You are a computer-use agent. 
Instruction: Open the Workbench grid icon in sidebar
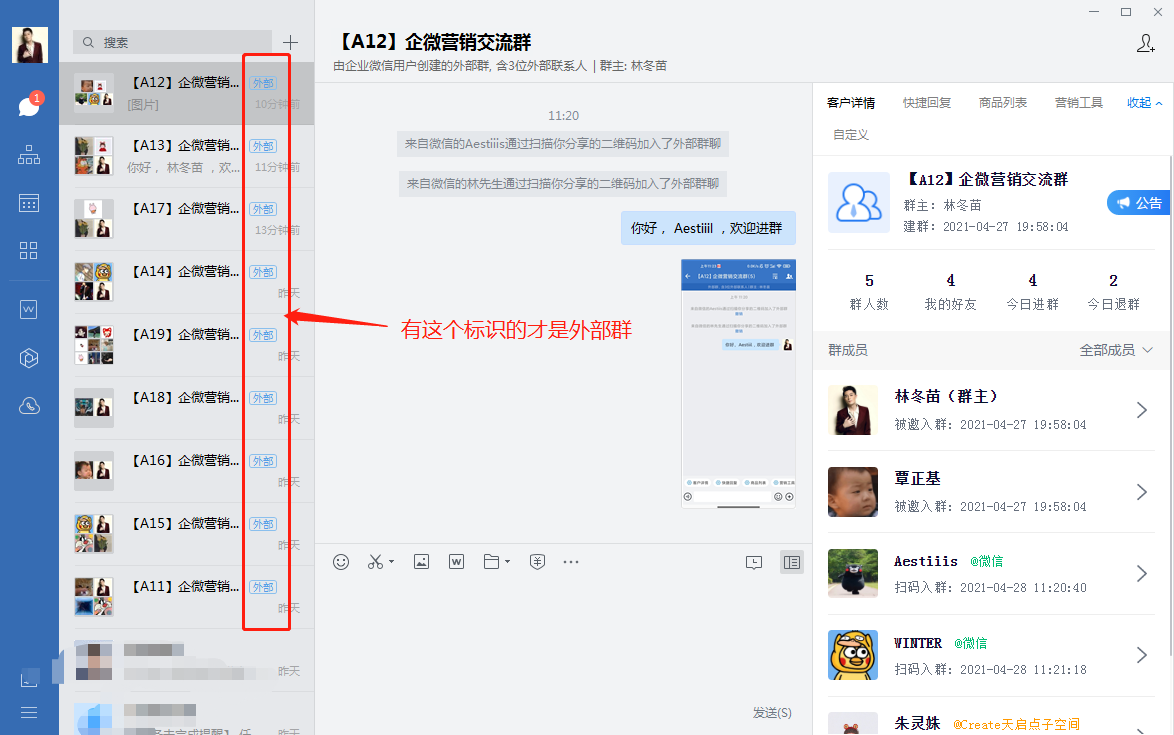pyautogui.click(x=28, y=251)
